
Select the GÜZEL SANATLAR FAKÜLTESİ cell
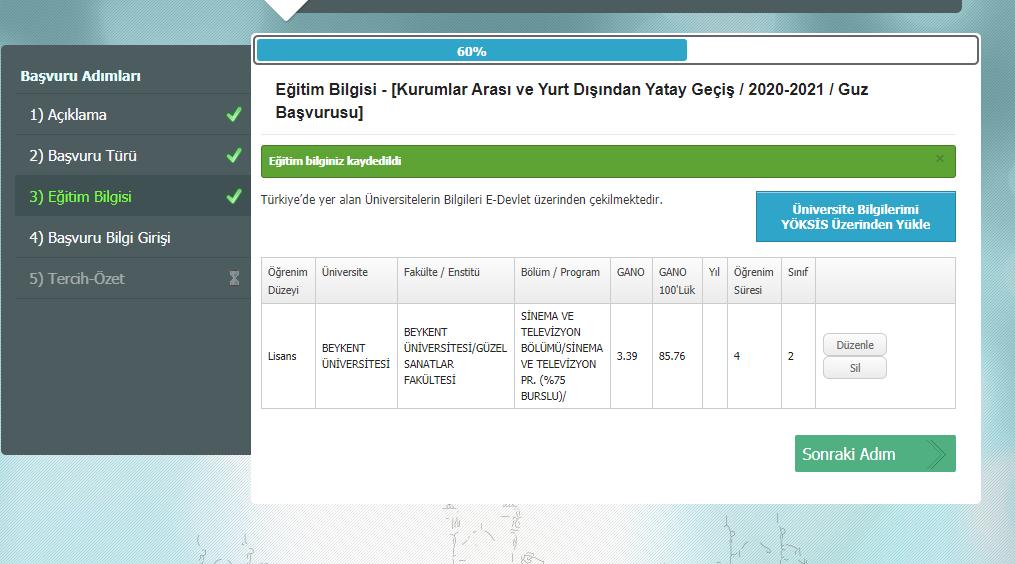456,356
